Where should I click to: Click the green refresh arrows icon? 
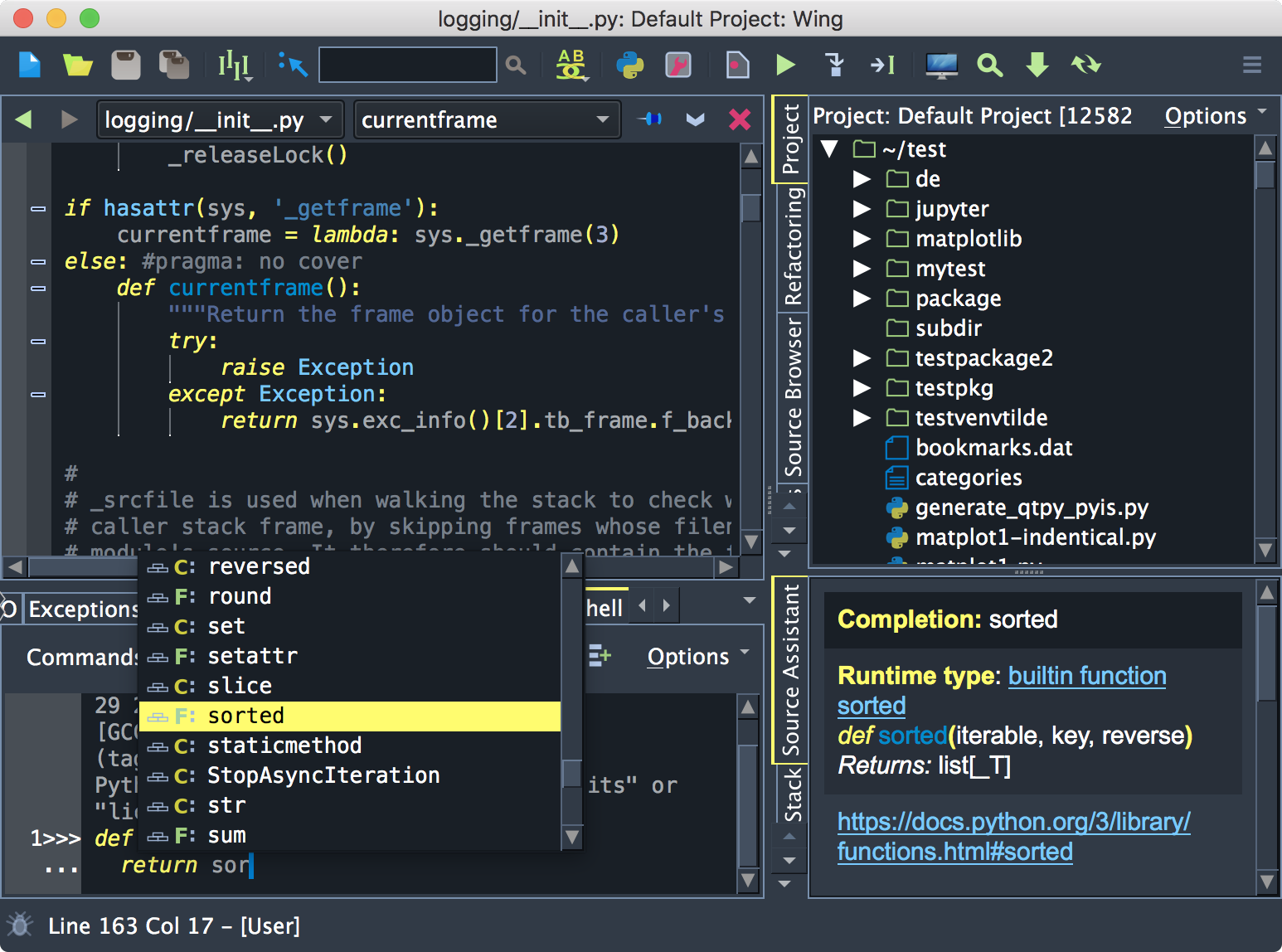1085,65
